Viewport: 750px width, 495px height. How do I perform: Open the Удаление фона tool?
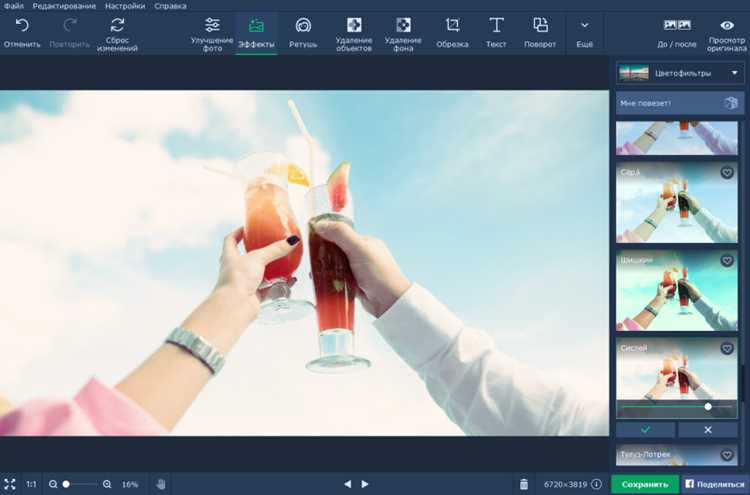pyautogui.click(x=403, y=34)
